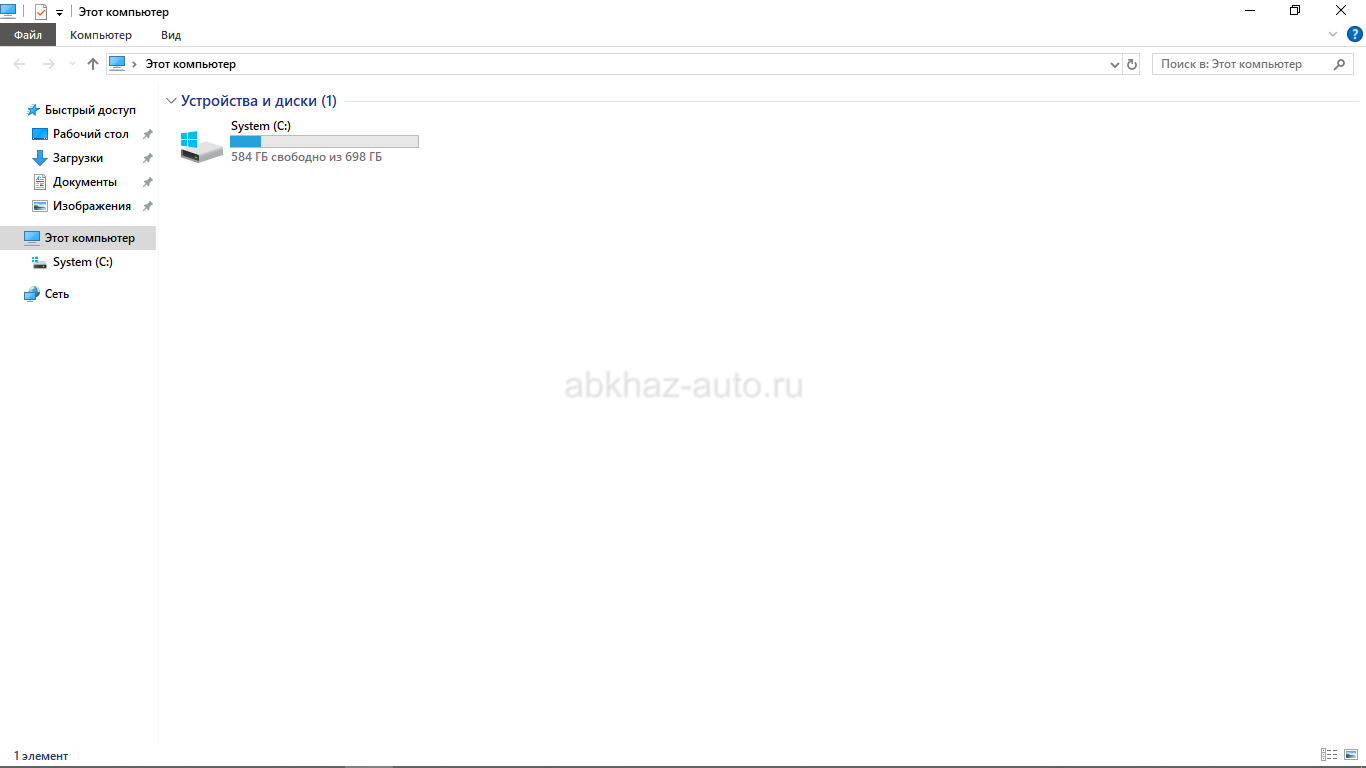Click the Properties icon in title bar
This screenshot has height=768, width=1366.
pos(41,12)
